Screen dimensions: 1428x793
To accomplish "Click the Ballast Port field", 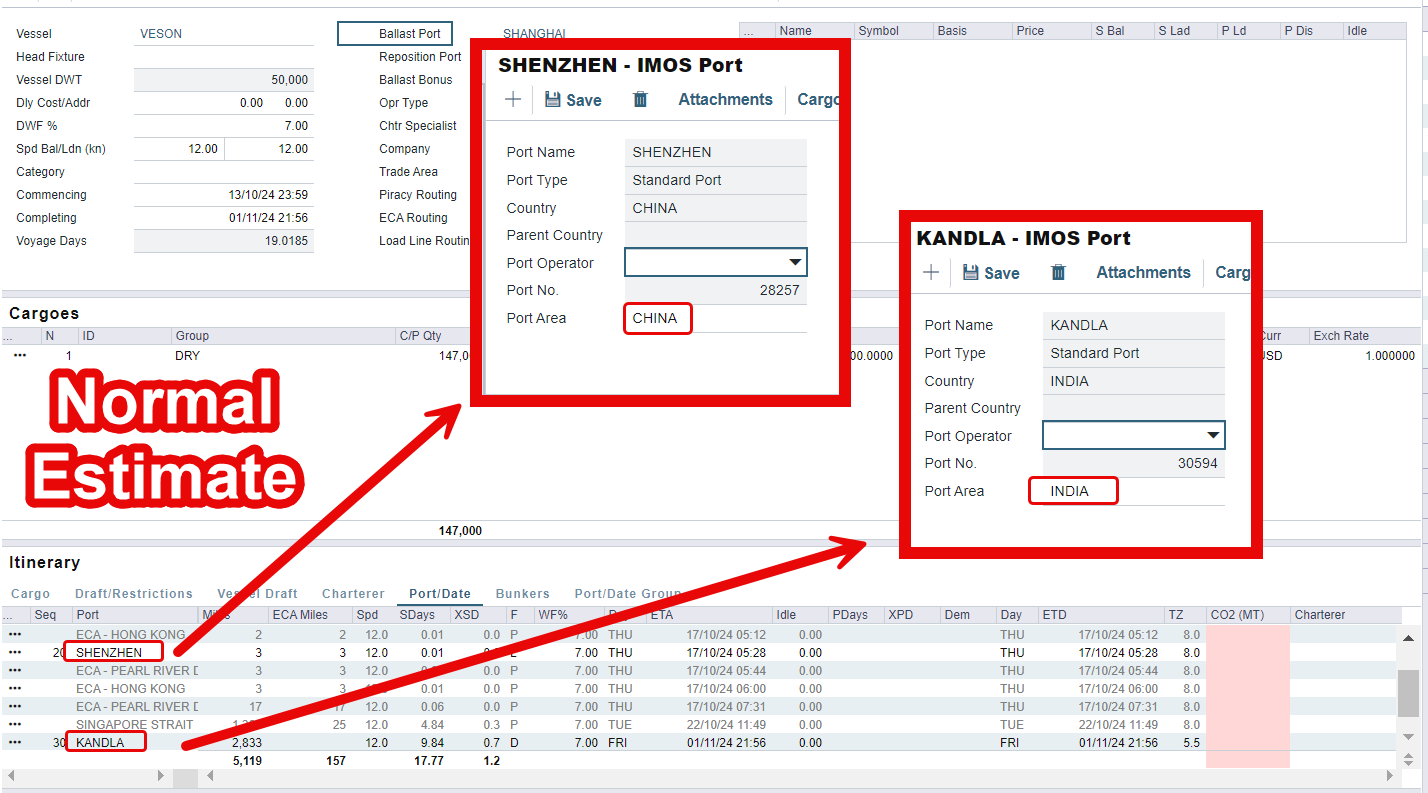I will point(395,34).
